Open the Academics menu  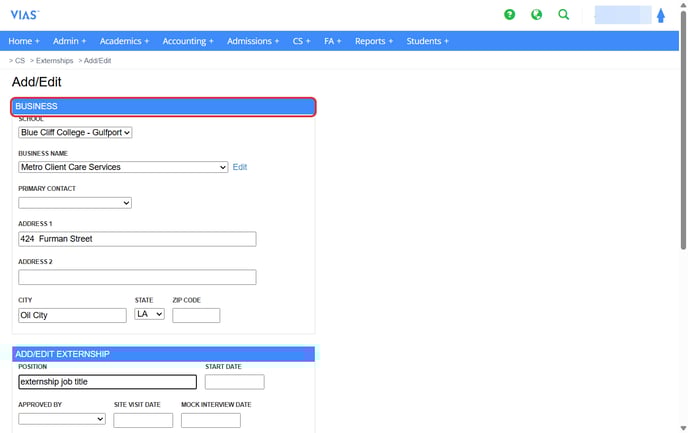pyautogui.click(x=124, y=41)
